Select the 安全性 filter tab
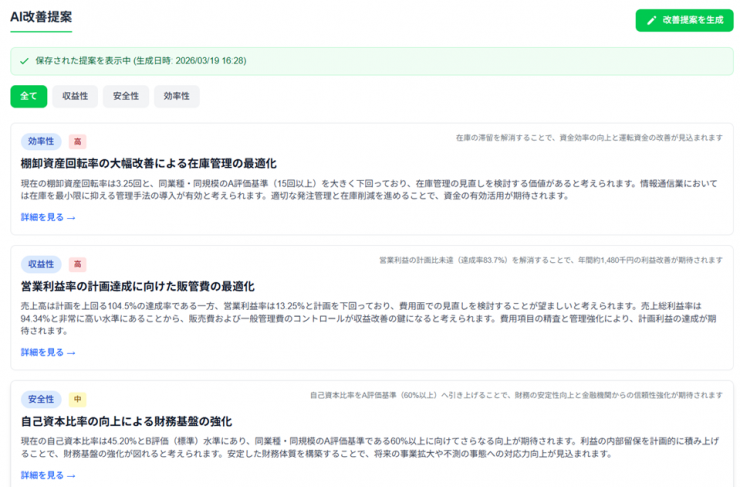The image size is (740, 487). tap(126, 96)
